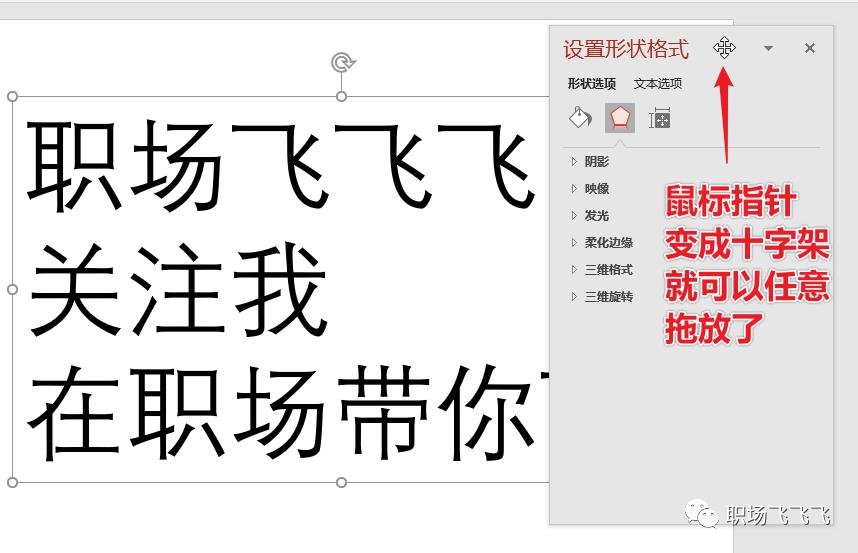
Task: Expand the 发光 section
Action: click(x=596, y=215)
